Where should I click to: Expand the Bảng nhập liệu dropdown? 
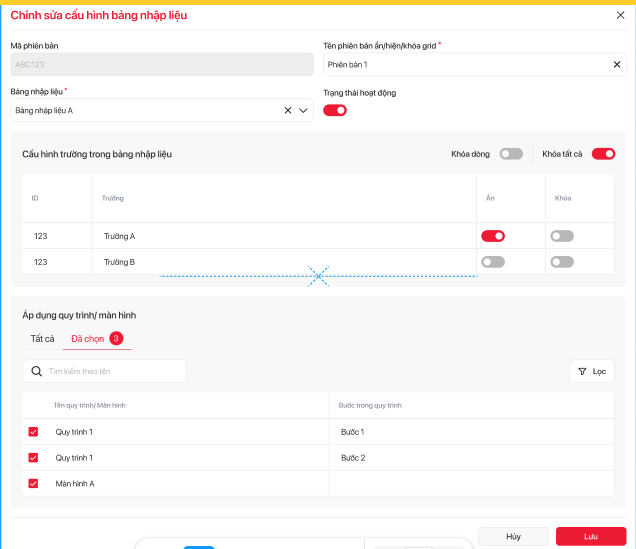(304, 110)
